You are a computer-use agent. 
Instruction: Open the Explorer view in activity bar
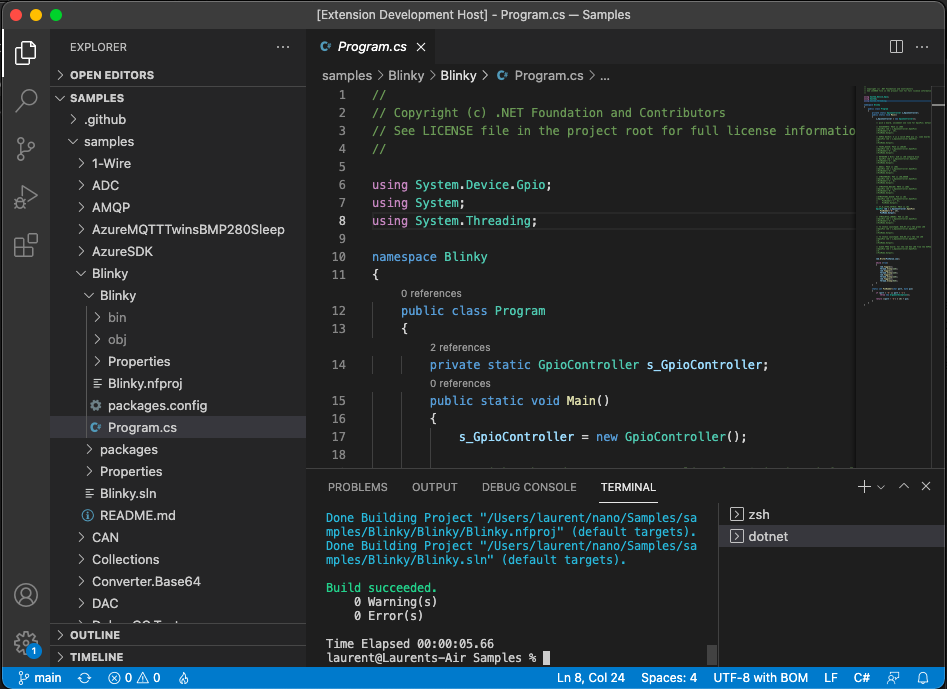25,53
